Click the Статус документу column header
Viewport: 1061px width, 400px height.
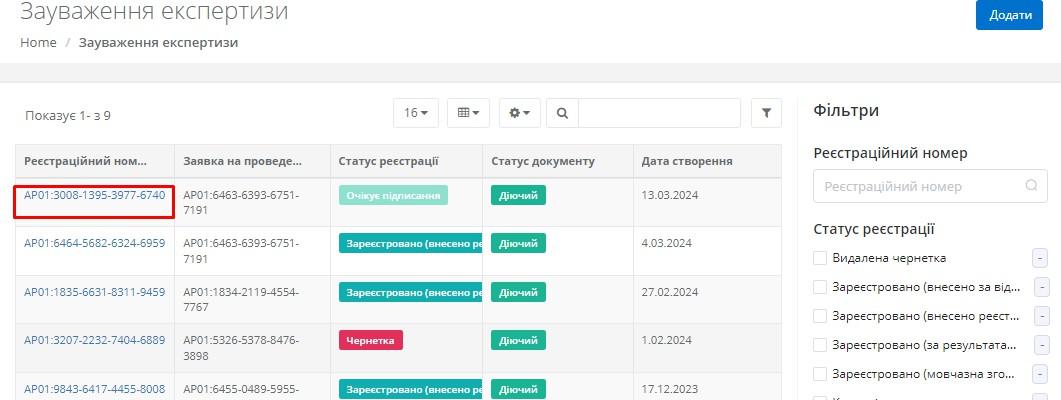542,161
